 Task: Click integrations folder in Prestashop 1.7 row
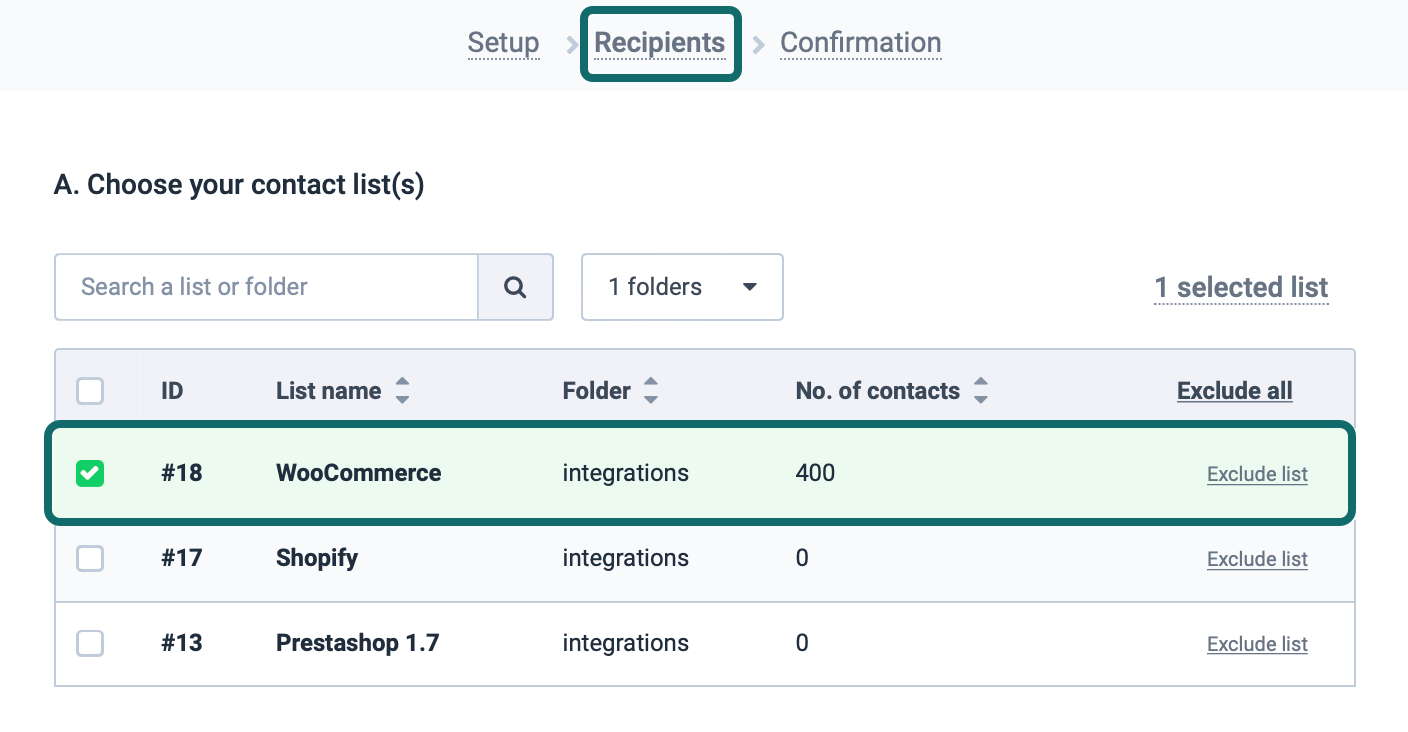[626, 643]
